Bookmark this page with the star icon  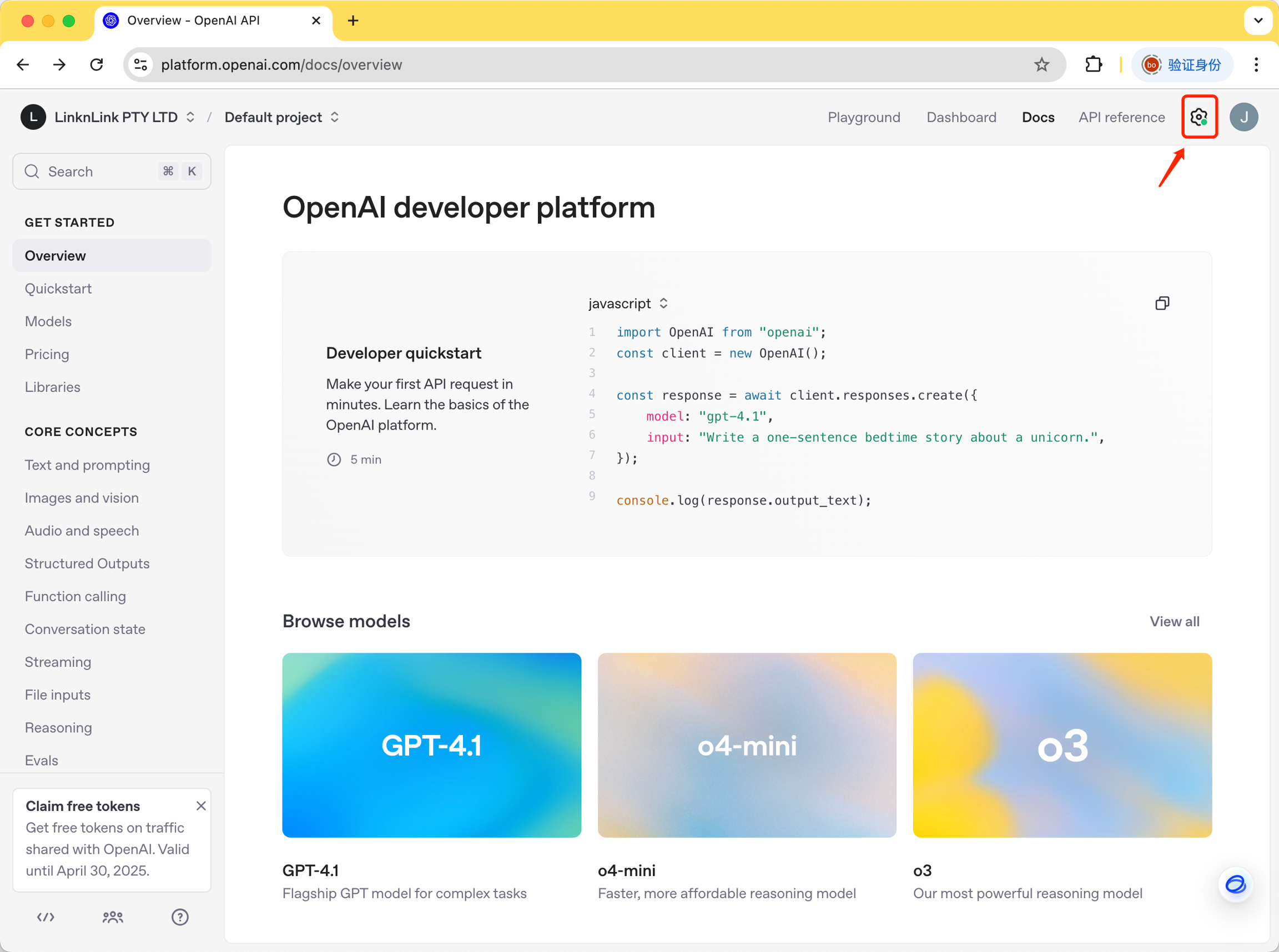tap(1041, 64)
